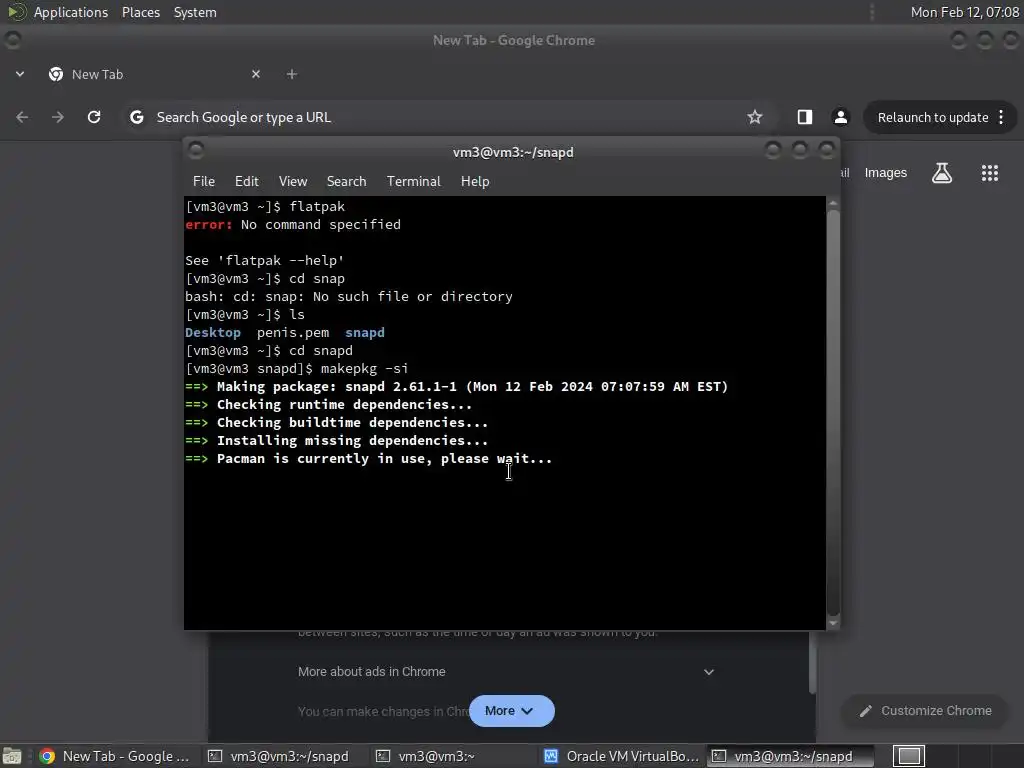Open the Chrome profile icon
This screenshot has height=768, width=1024.
coord(840,117)
